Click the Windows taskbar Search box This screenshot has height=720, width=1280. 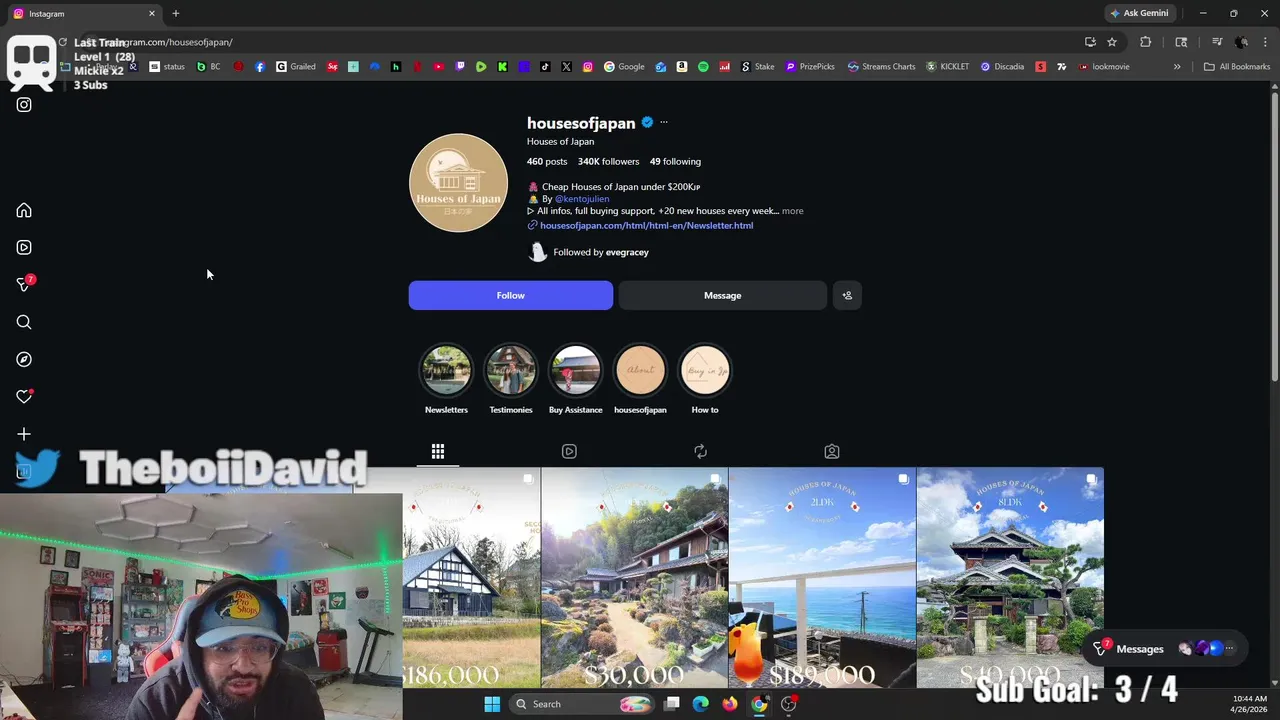[x=583, y=704]
